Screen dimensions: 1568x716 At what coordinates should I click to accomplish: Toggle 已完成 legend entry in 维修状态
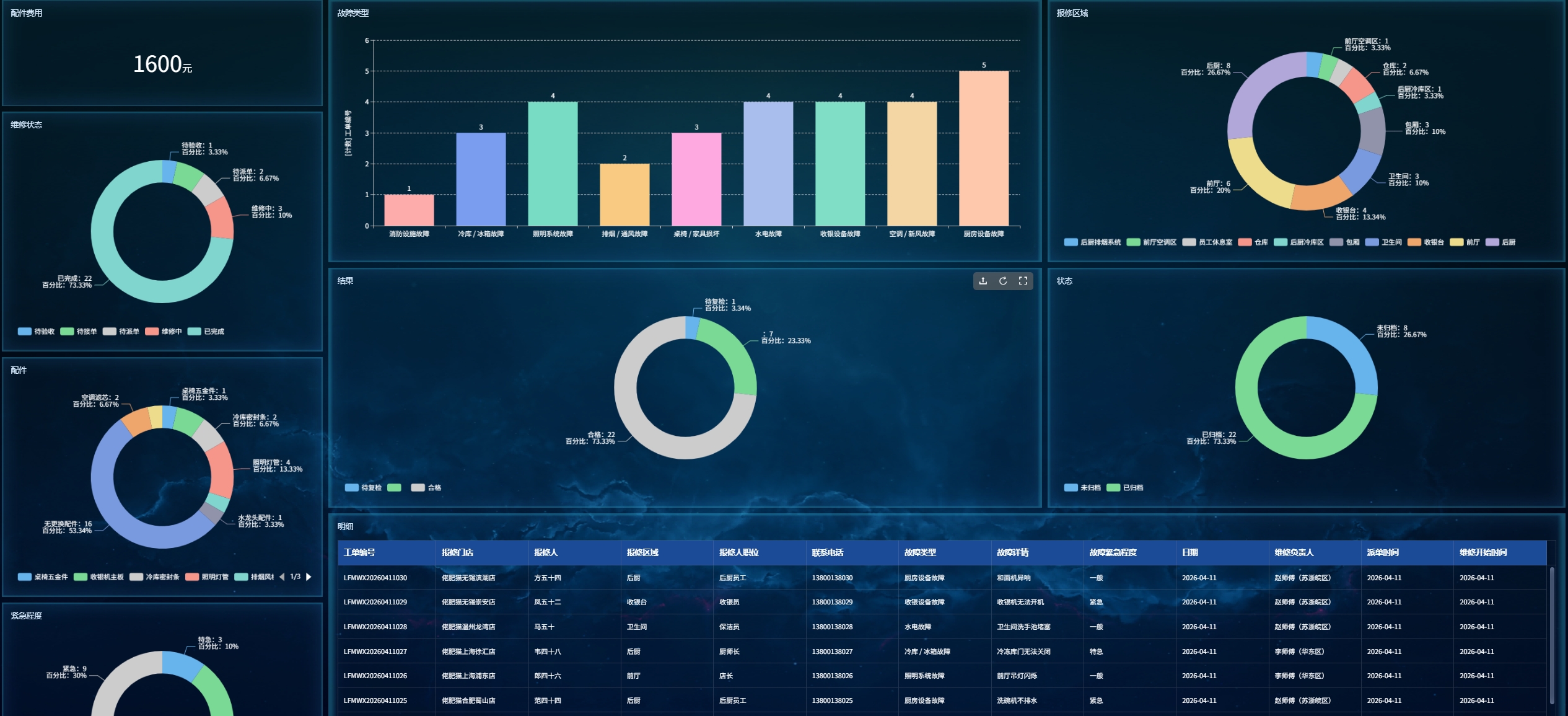click(206, 332)
